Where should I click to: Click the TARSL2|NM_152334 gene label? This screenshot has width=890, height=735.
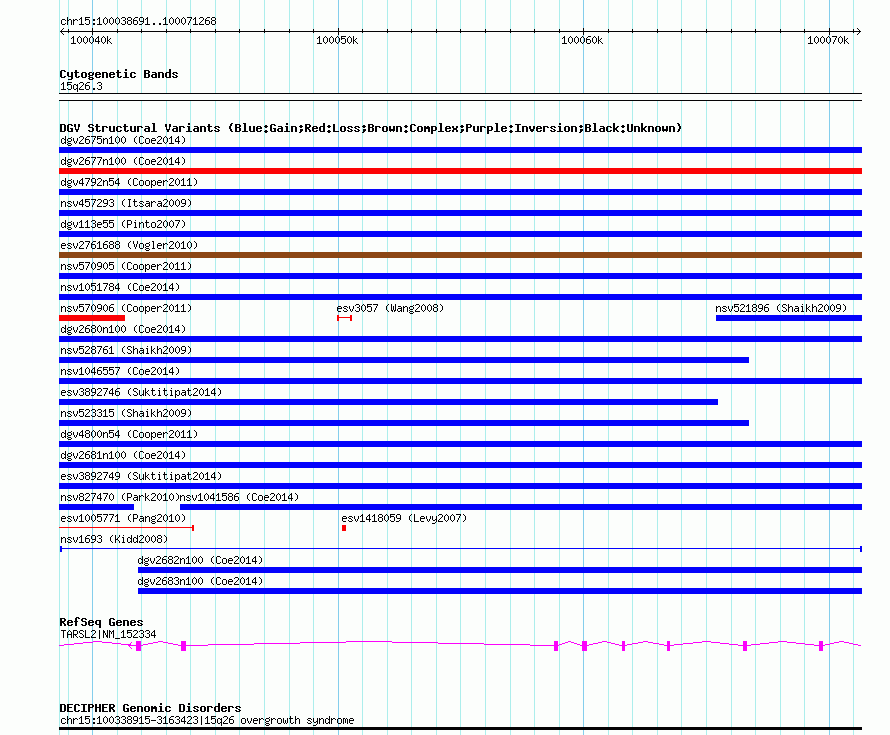[108, 634]
